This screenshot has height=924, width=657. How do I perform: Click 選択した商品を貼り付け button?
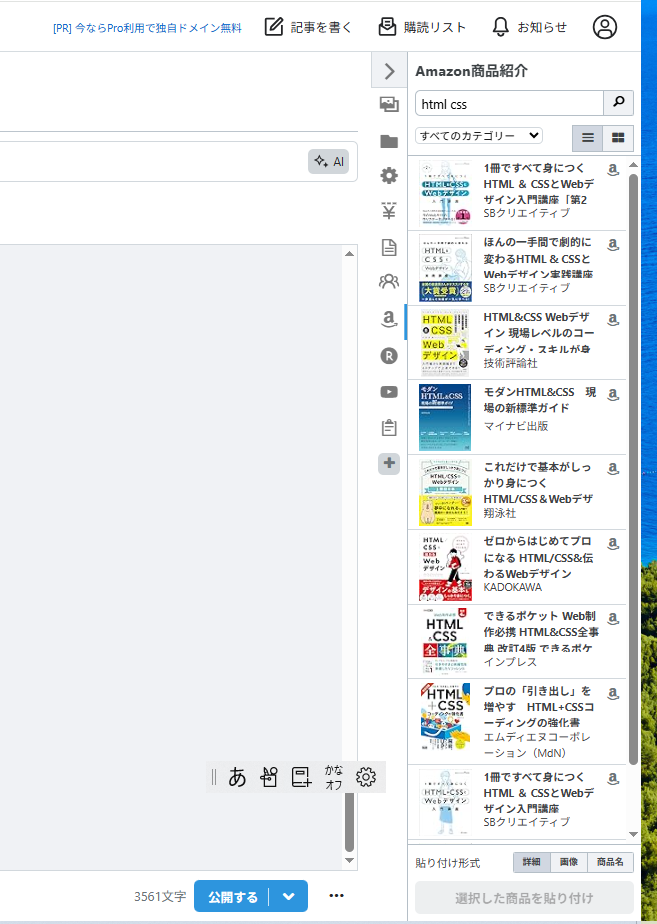524,897
